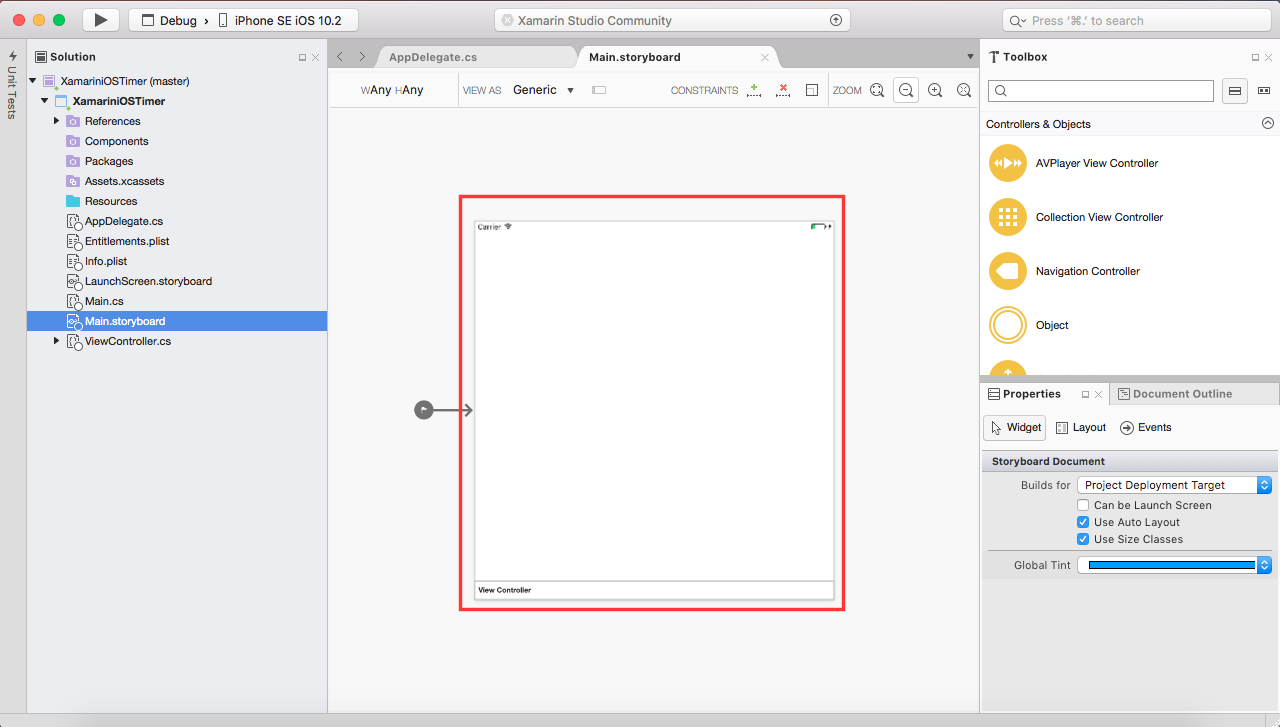
Task: Change the Global Tint color
Action: click(x=1168, y=565)
